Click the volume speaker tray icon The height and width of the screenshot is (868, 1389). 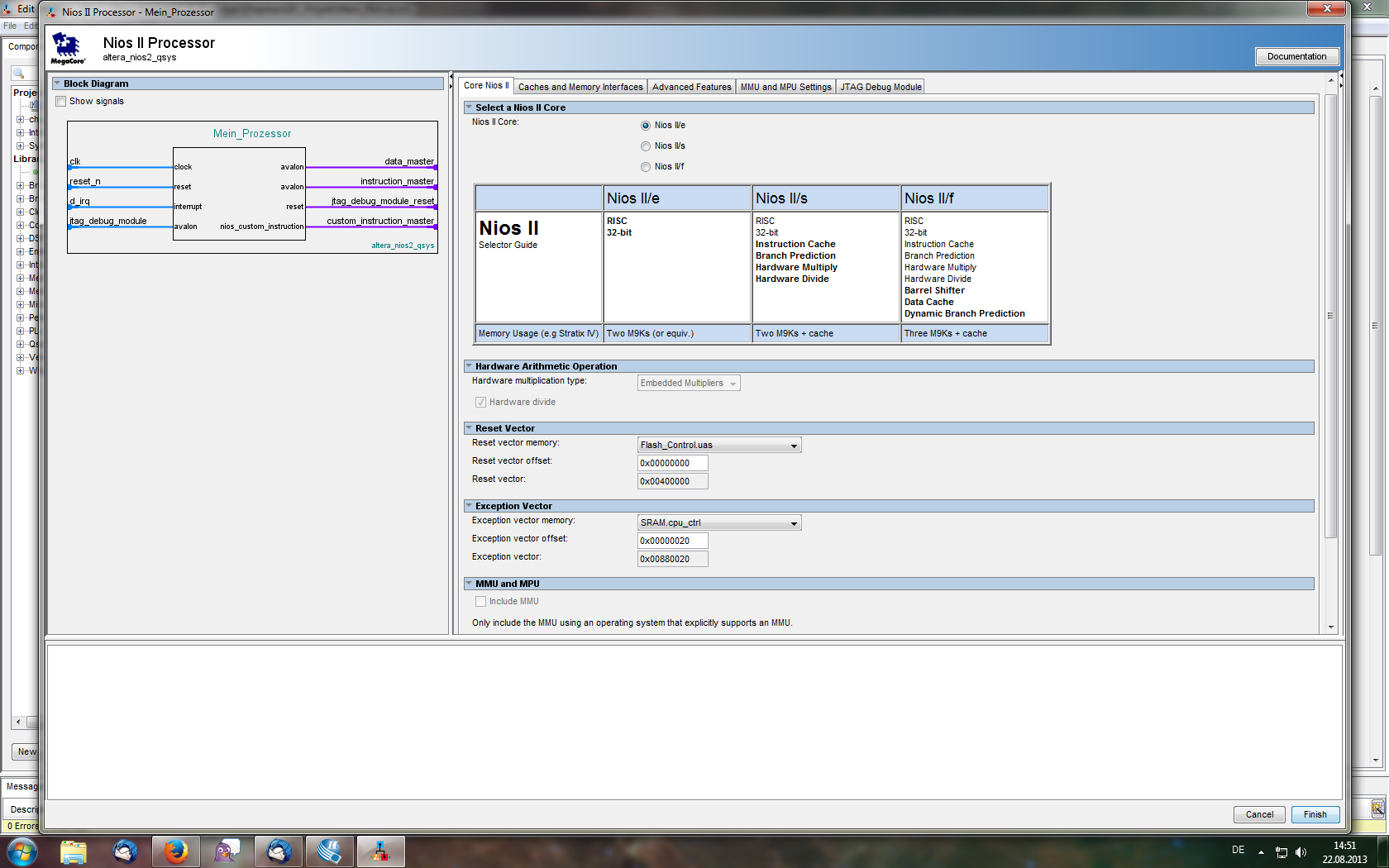pyautogui.click(x=1301, y=852)
